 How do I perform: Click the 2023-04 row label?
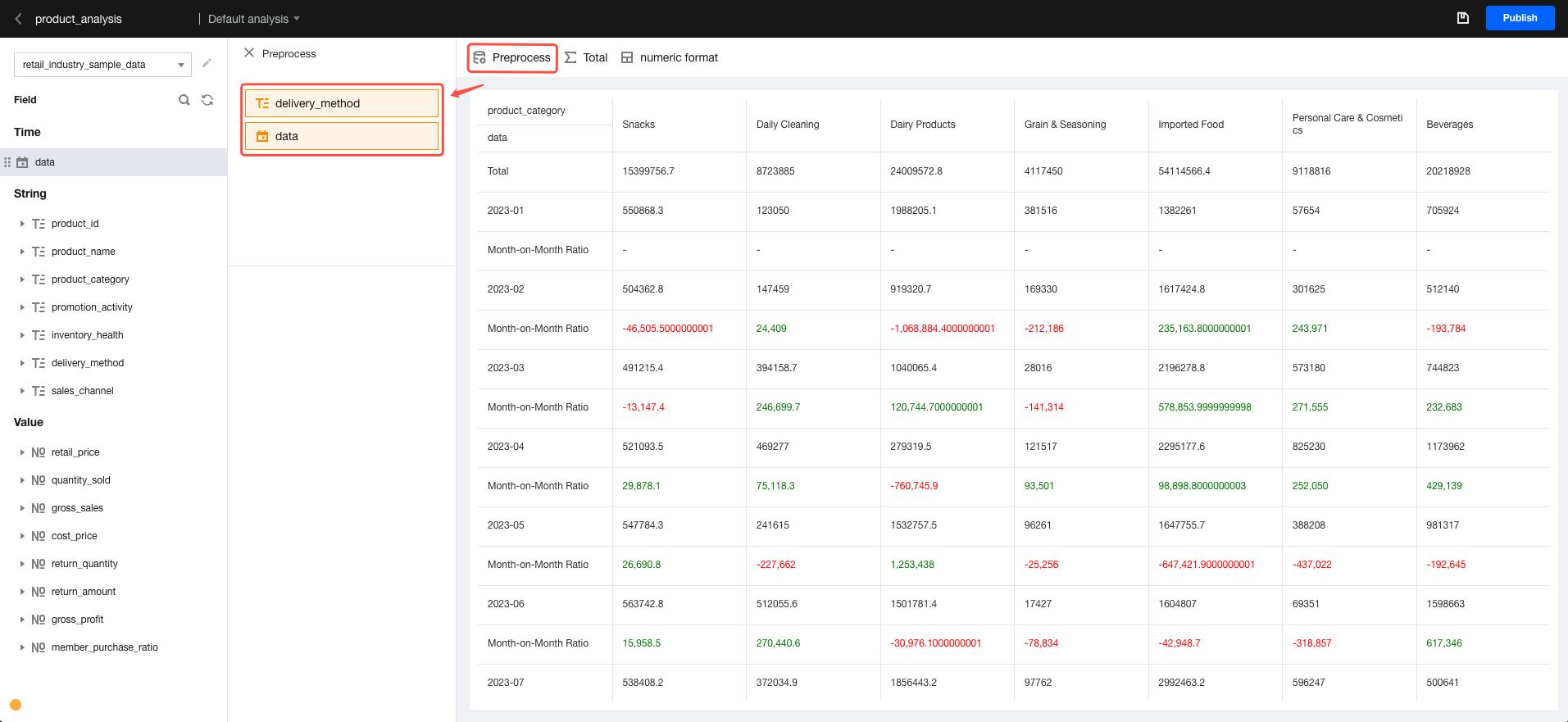click(x=506, y=447)
